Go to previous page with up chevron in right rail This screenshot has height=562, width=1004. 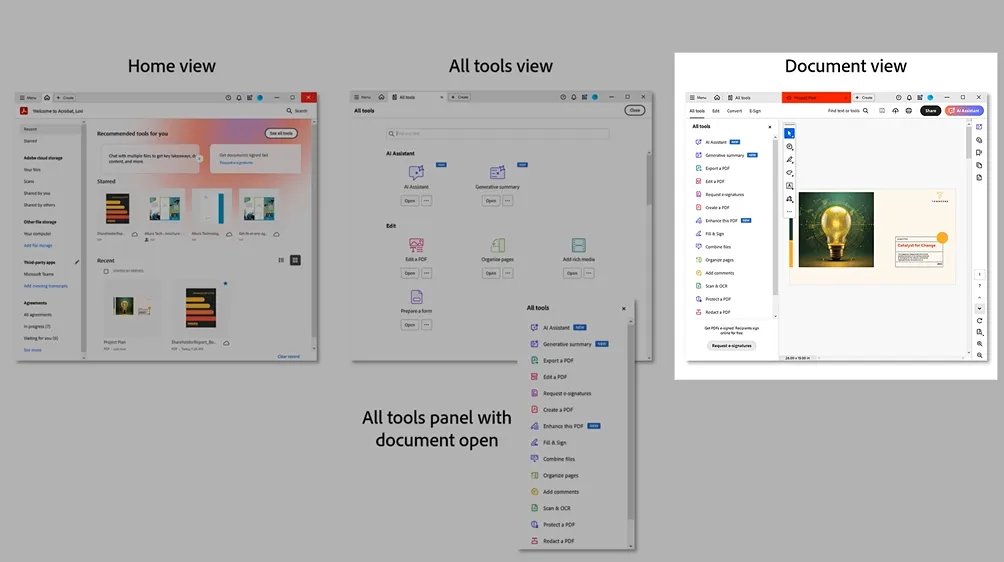click(x=979, y=298)
